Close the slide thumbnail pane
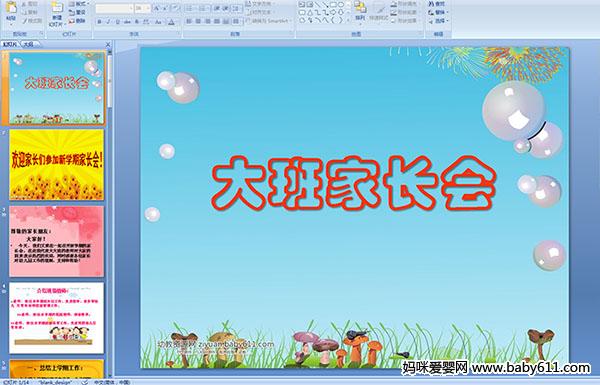 [108, 44]
